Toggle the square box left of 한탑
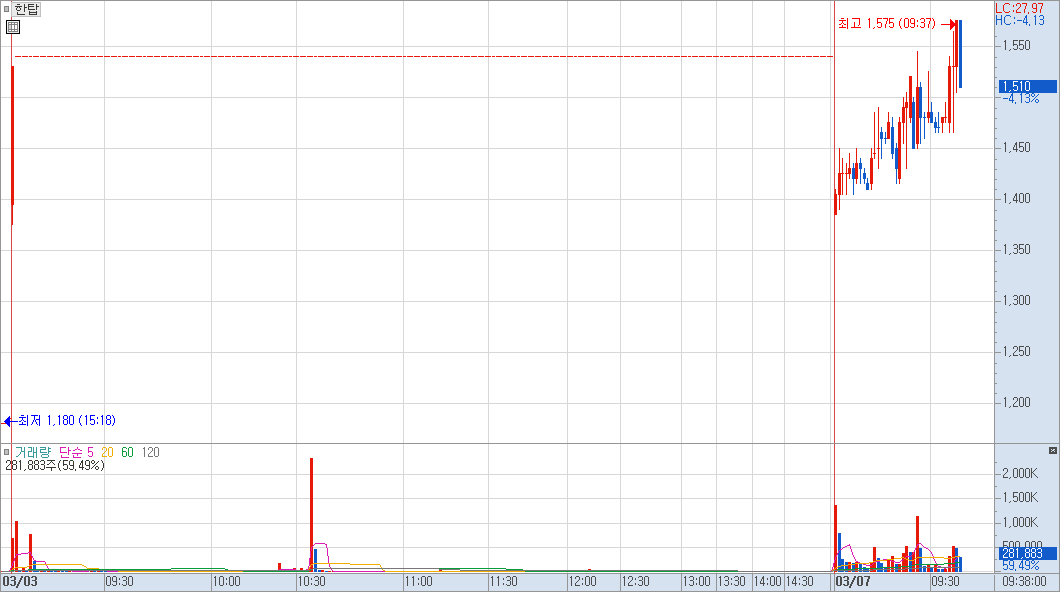1060x592 pixels. click(7, 9)
